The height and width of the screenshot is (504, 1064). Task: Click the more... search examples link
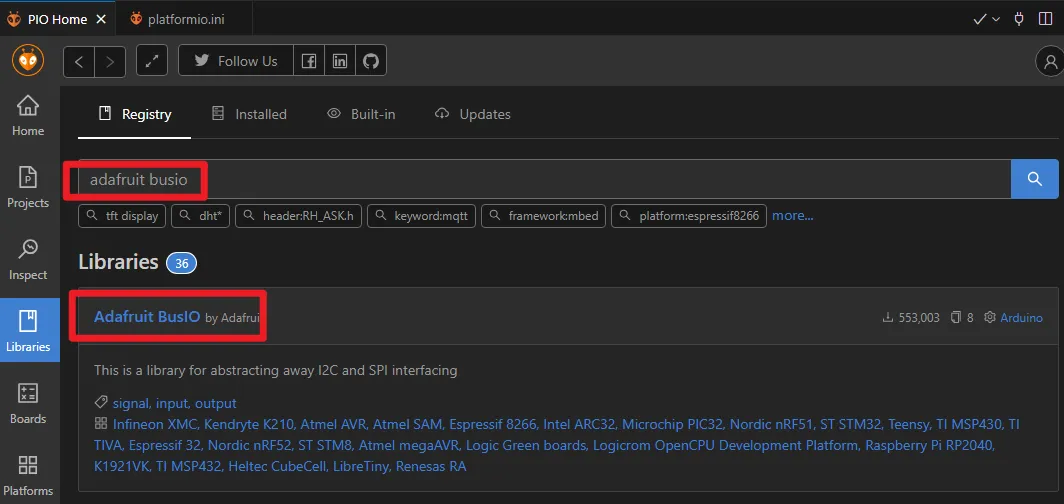pyautogui.click(x=792, y=215)
